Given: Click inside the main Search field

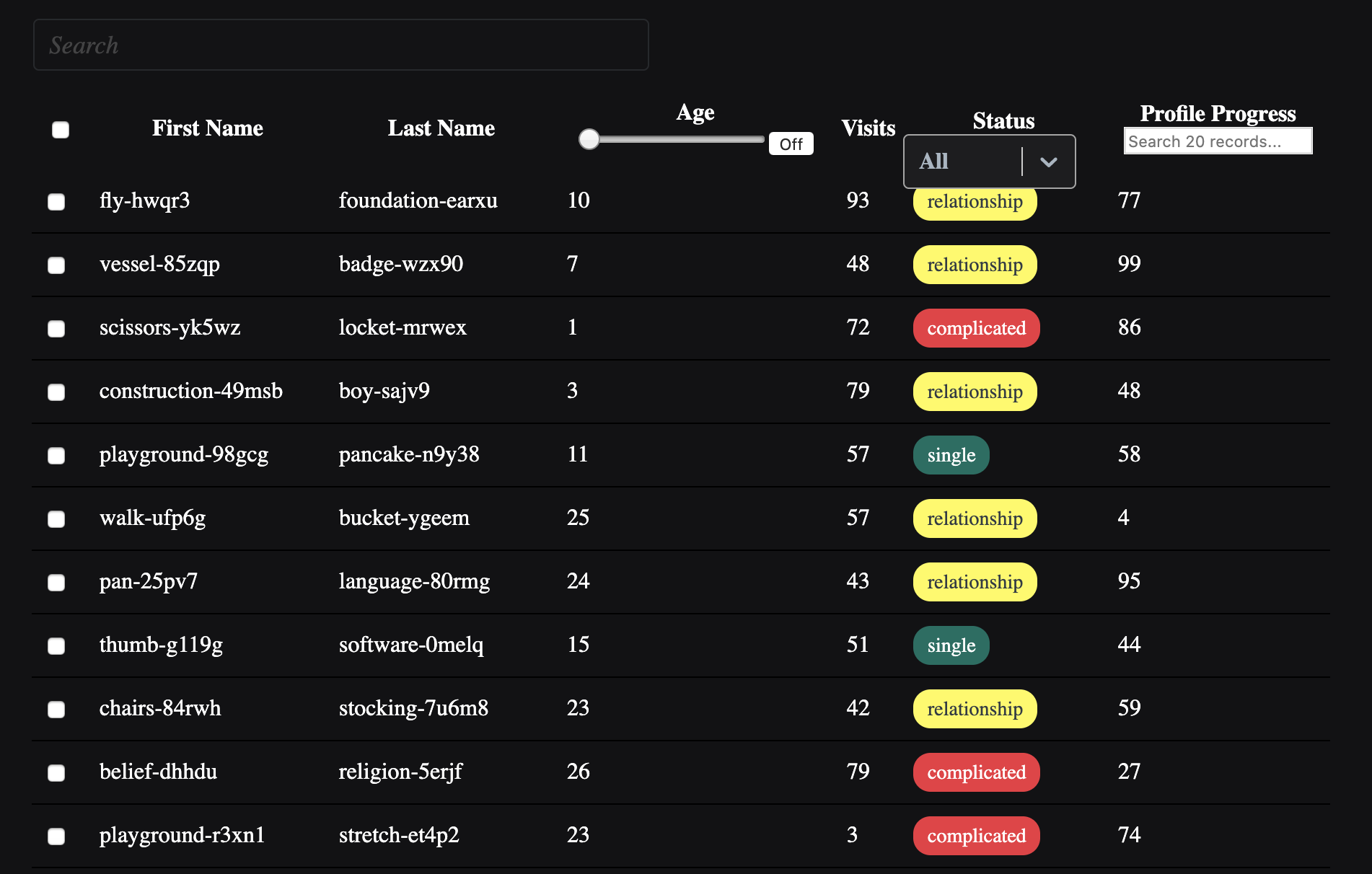Looking at the screenshot, I should coord(340,45).
